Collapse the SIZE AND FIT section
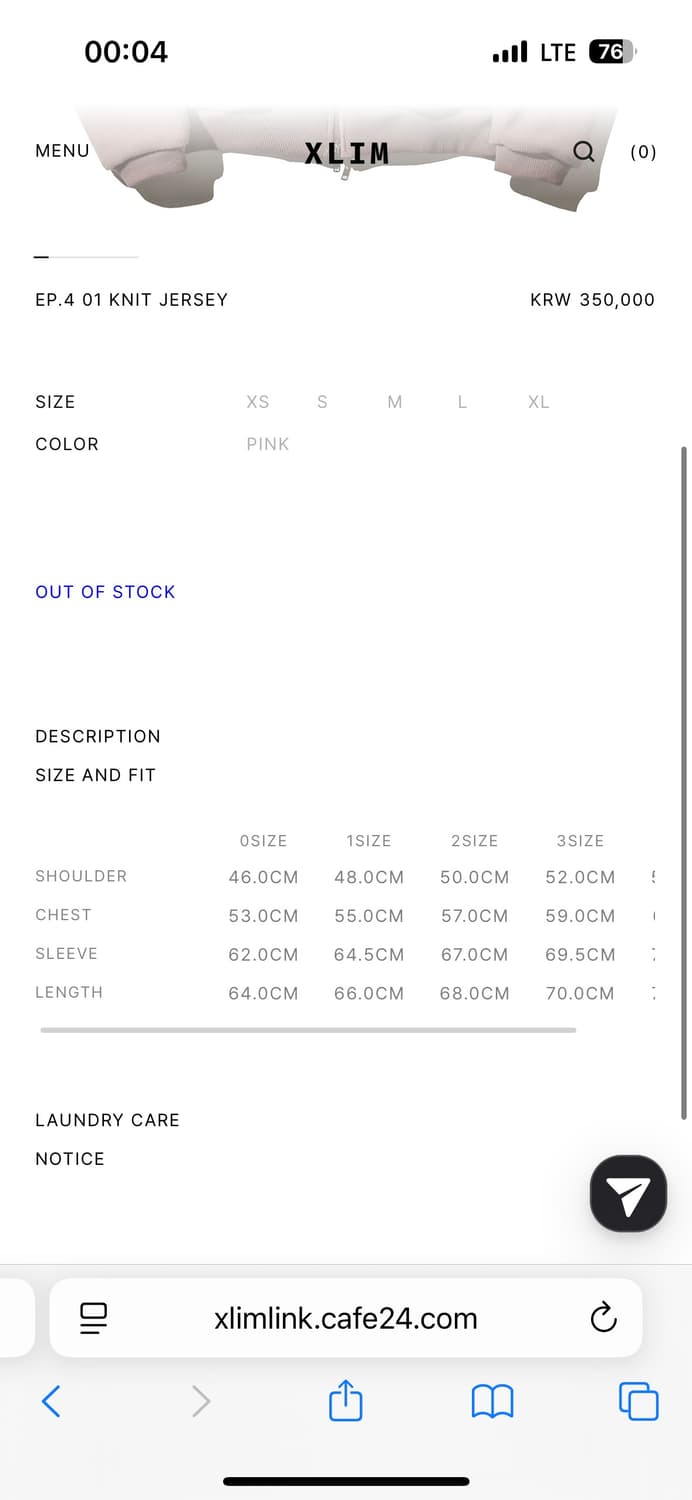Image resolution: width=692 pixels, height=1500 pixels. pyautogui.click(x=96, y=775)
